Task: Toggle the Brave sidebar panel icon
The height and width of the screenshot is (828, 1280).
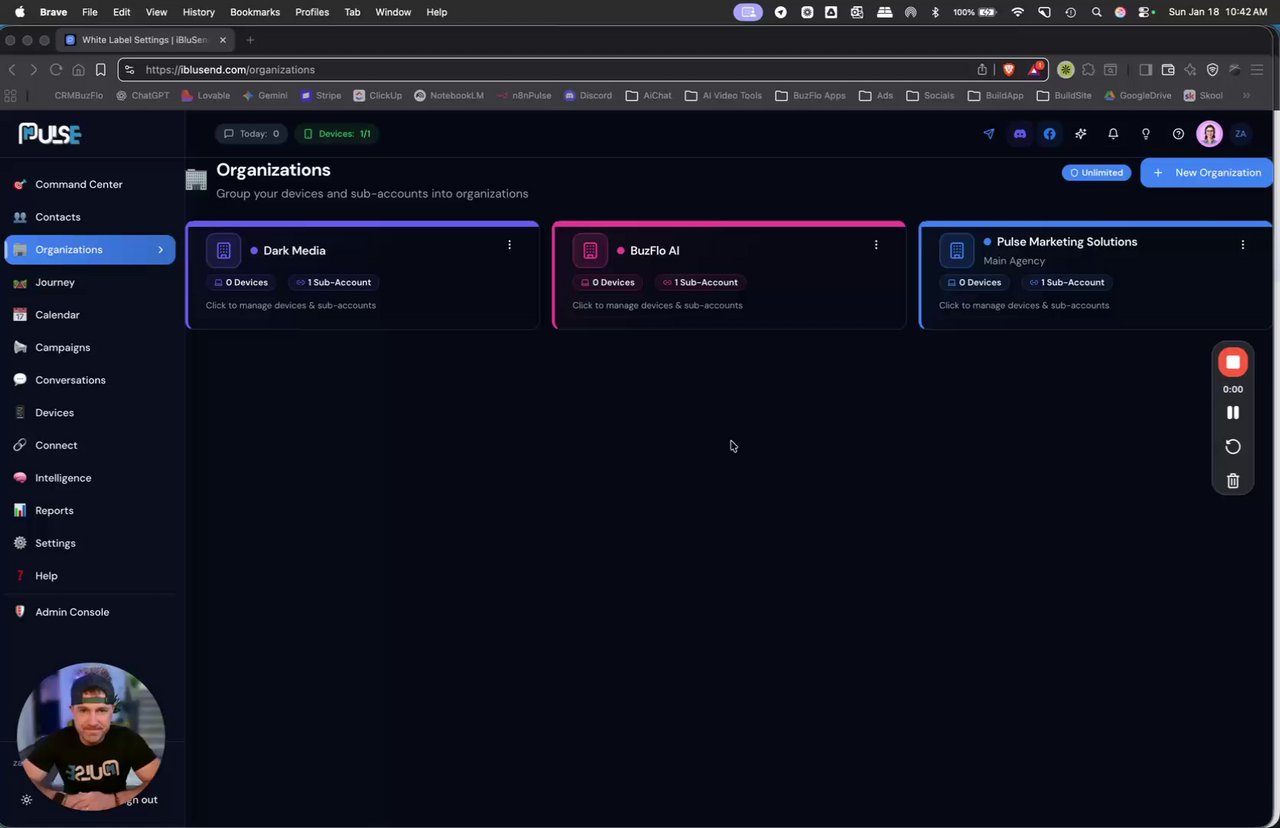Action: [x=1145, y=70]
